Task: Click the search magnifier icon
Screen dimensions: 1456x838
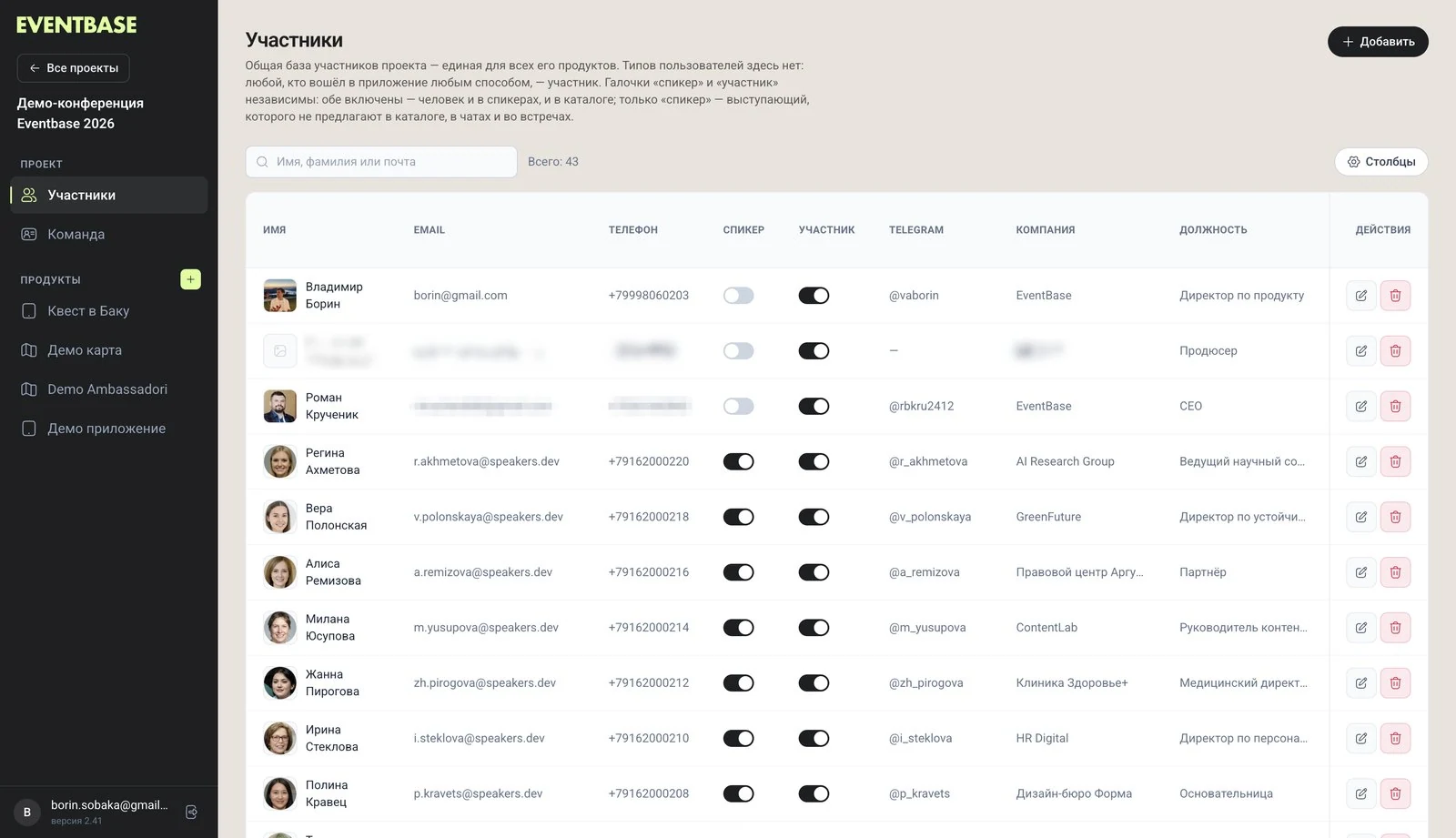Action: (262, 162)
